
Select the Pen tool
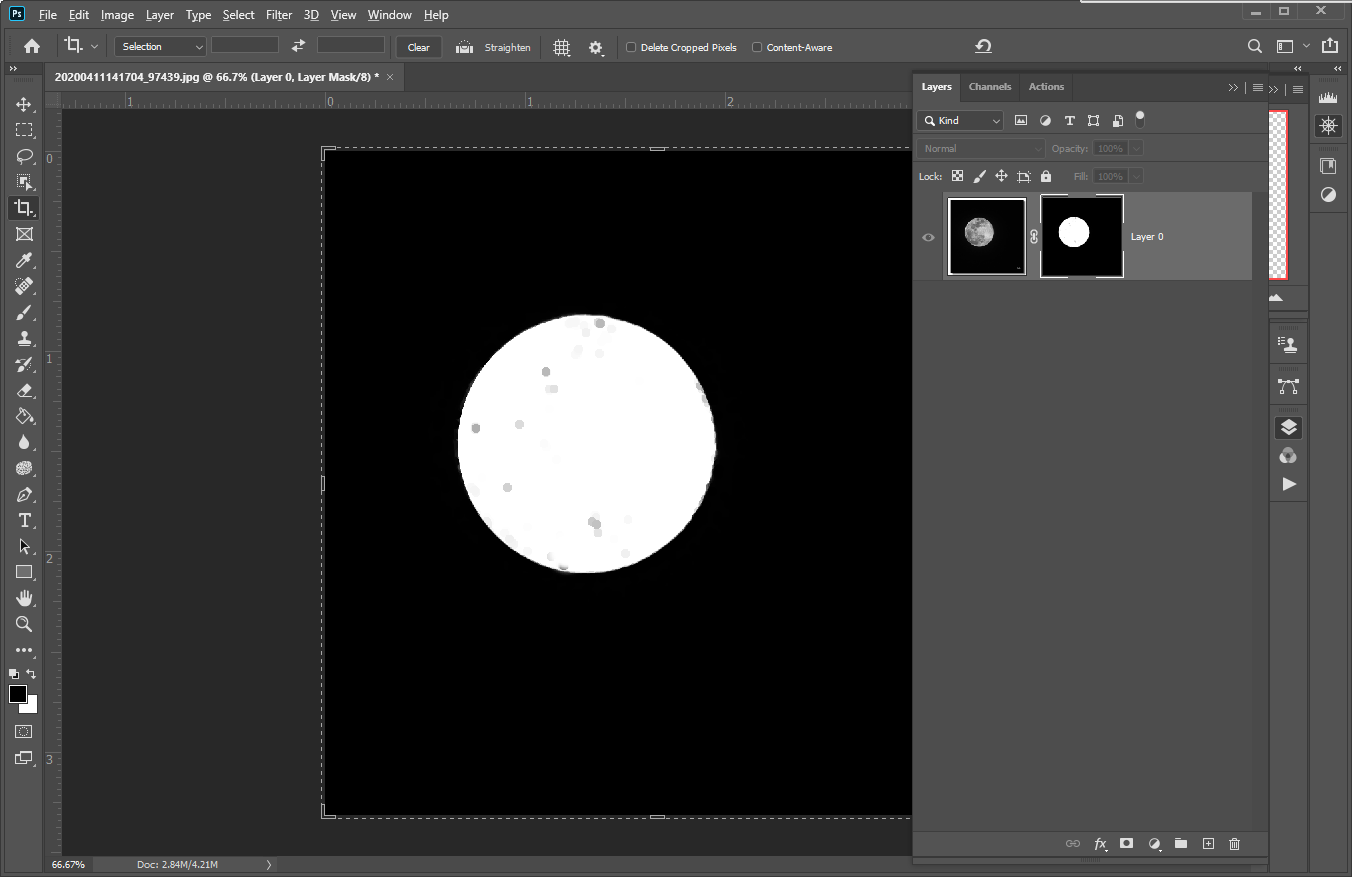tap(24, 494)
